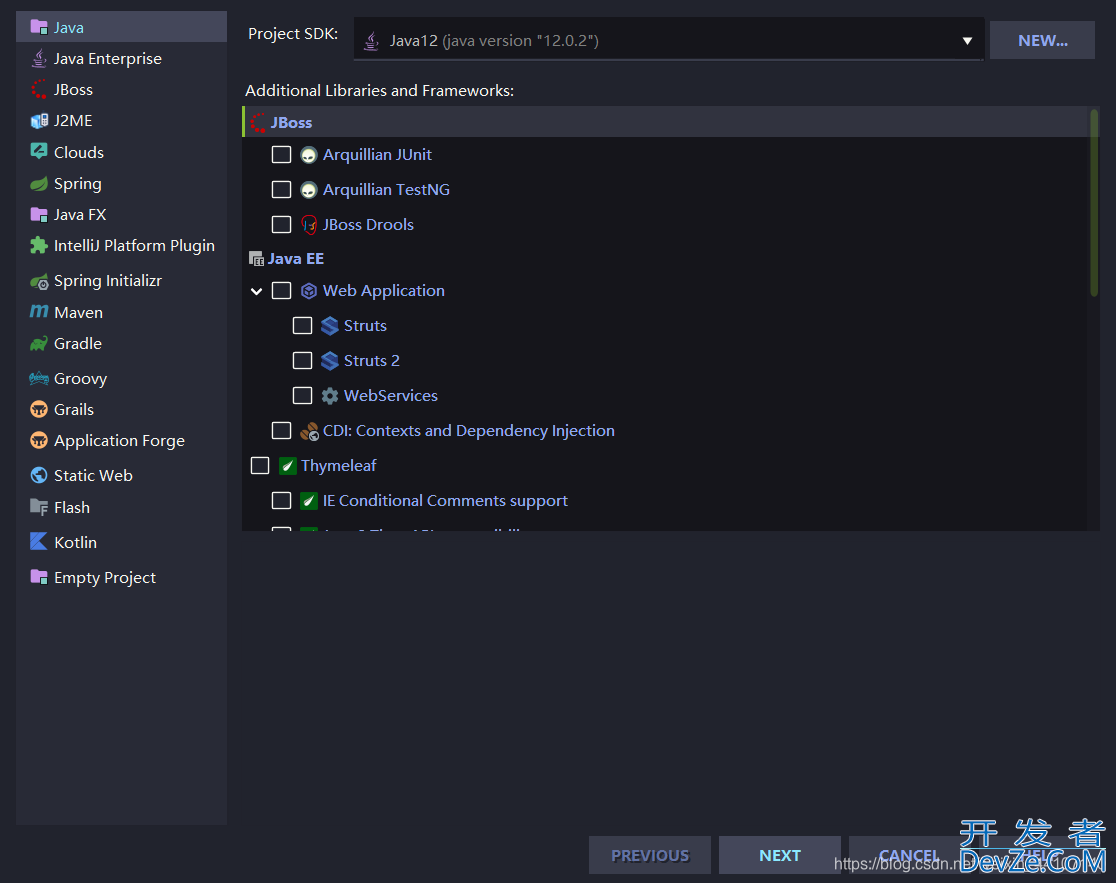The height and width of the screenshot is (883, 1116).
Task: Check the Struts checkbox
Action: 302,326
